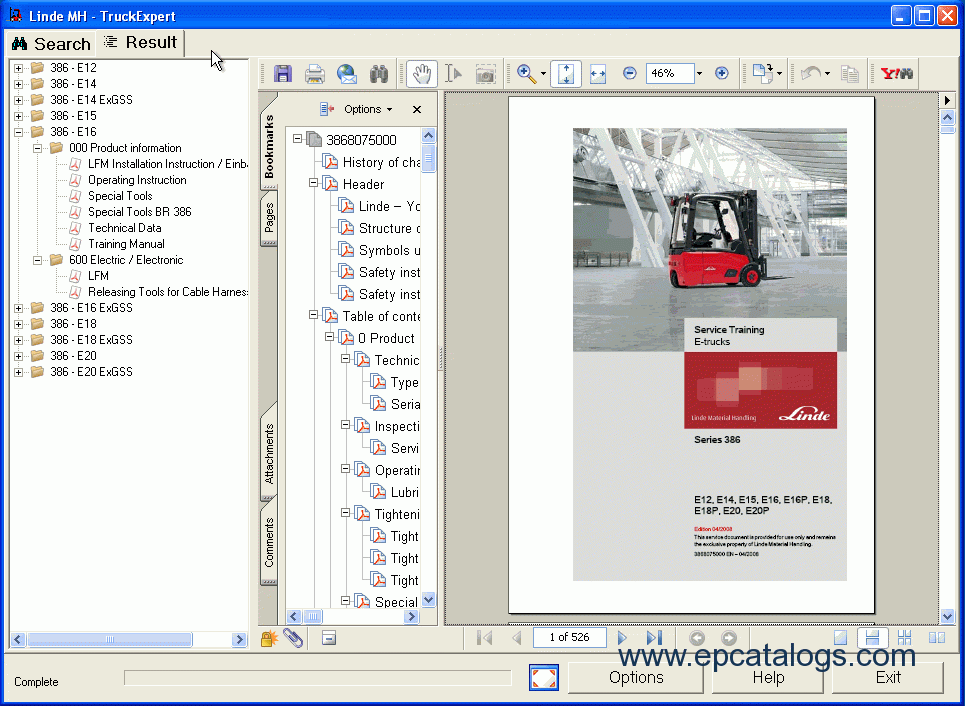Click the expand current bookmark icon

[x=327, y=109]
